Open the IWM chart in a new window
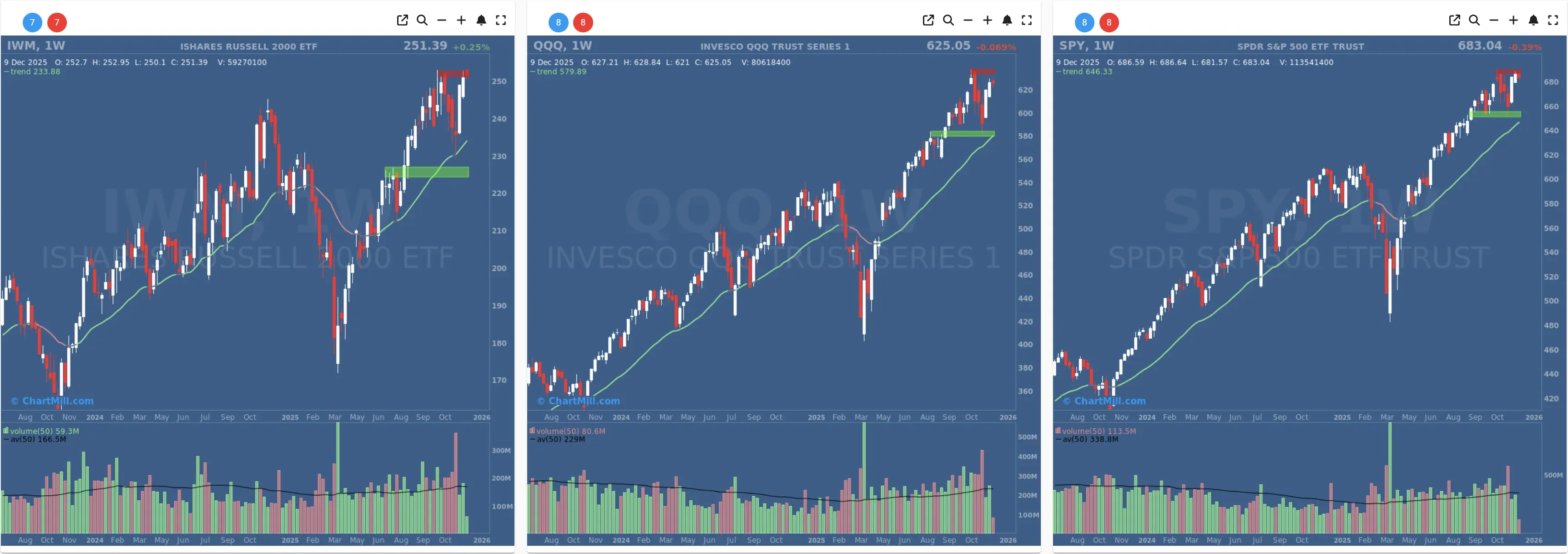Viewport: 1568px width, 554px height. point(402,20)
